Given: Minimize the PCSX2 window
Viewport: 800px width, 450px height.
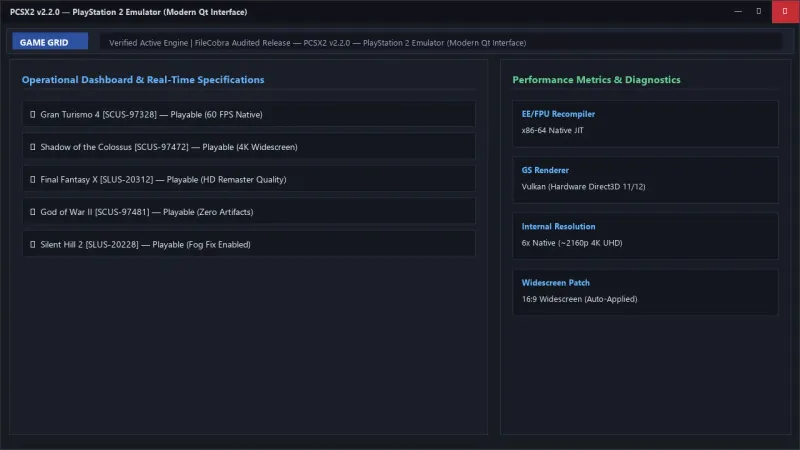Looking at the screenshot, I should [738, 11].
